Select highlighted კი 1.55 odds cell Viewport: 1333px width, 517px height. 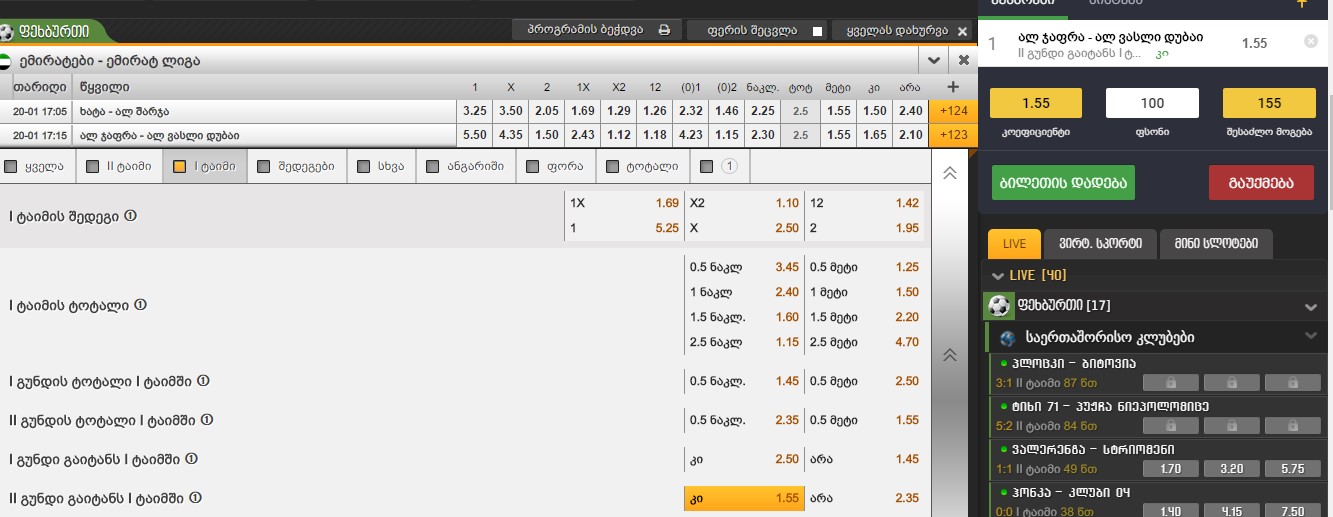tap(743, 497)
